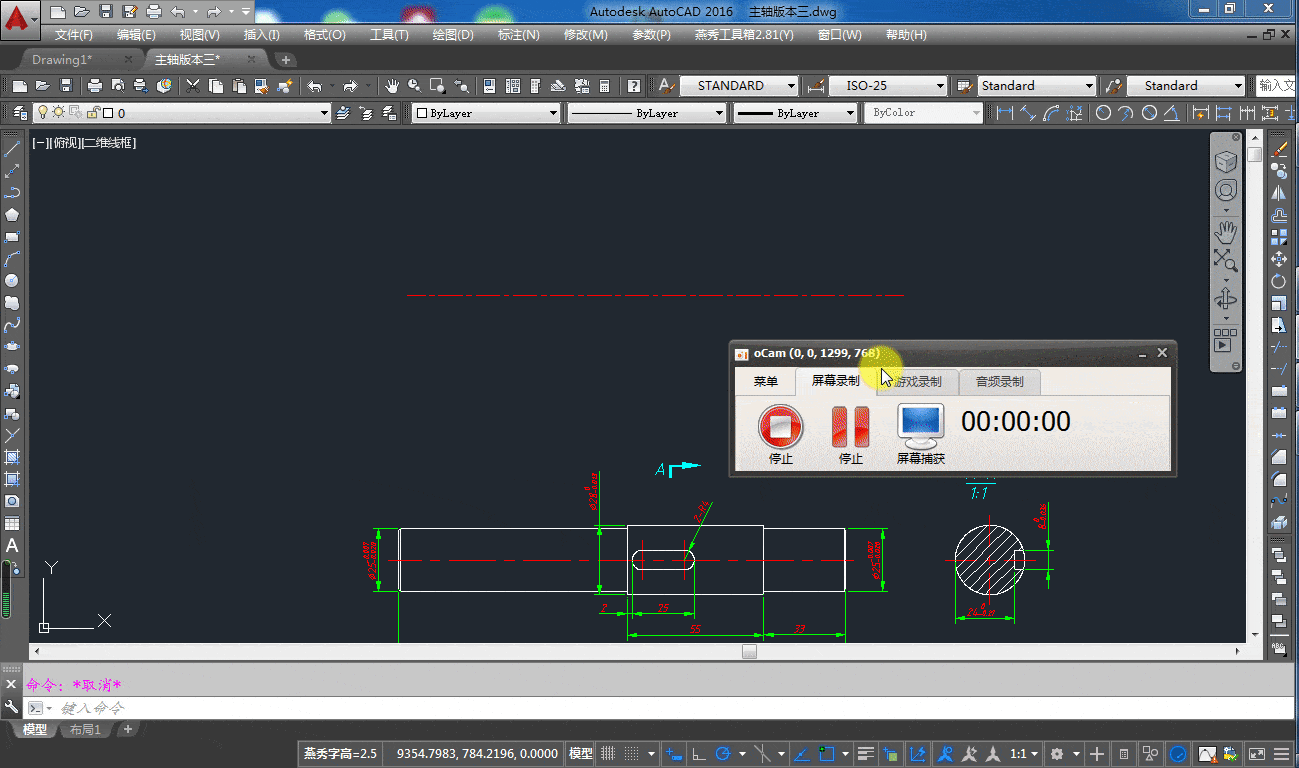
Task: Click the Cut scissors icon
Action: coord(193,86)
